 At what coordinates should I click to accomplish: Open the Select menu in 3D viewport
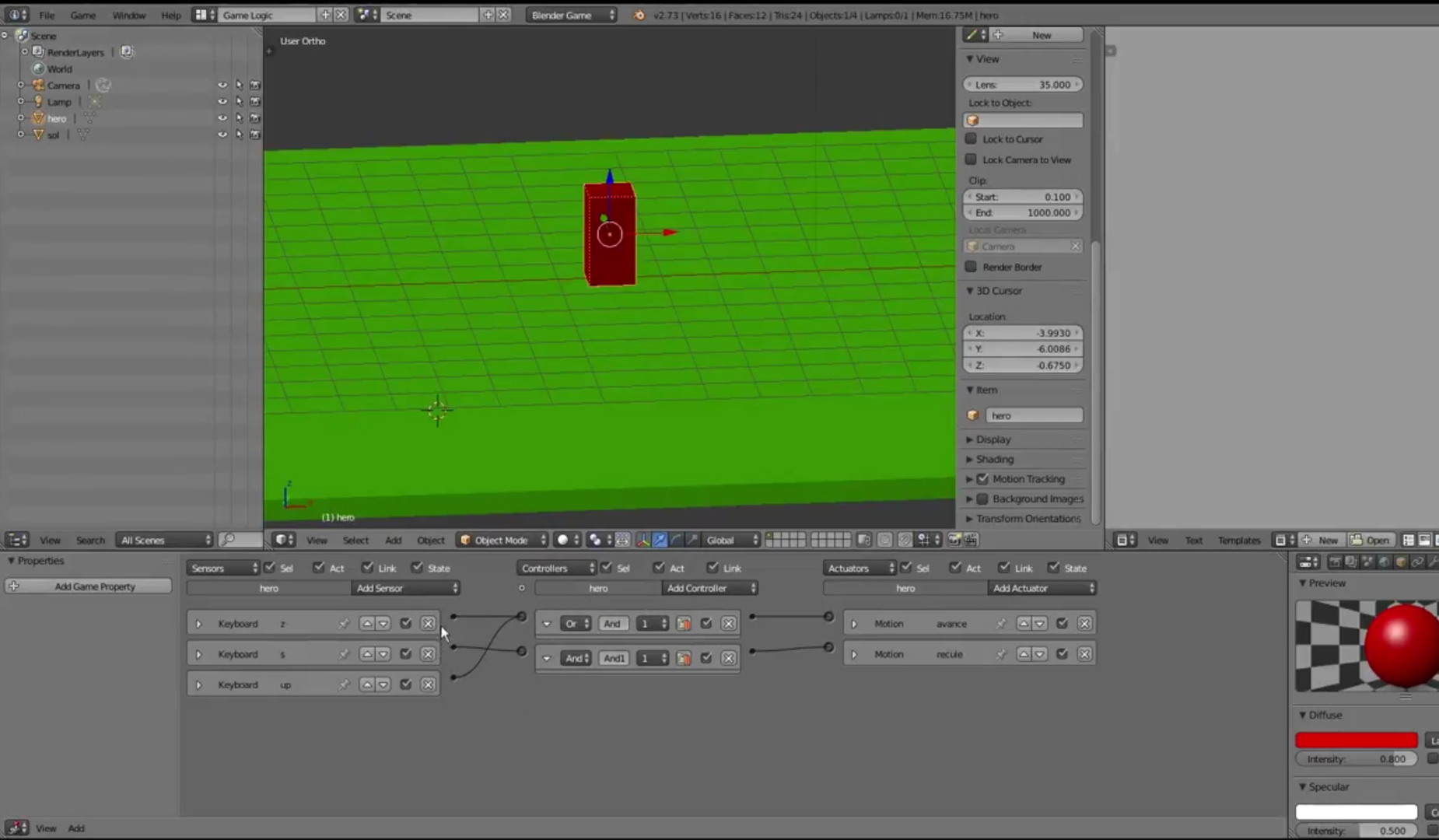pos(355,540)
